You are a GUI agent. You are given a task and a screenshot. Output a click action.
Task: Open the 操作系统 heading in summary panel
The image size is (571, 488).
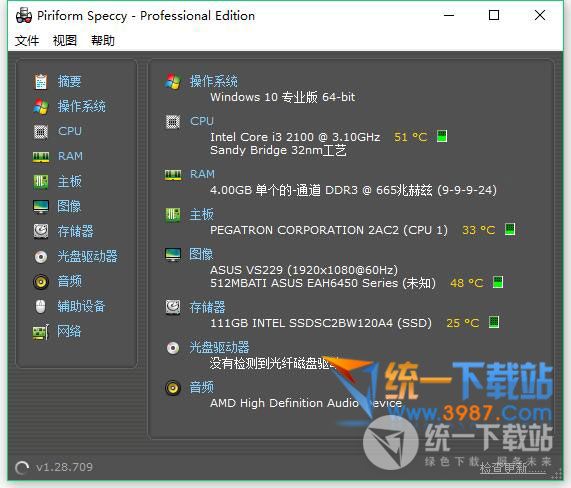214,81
